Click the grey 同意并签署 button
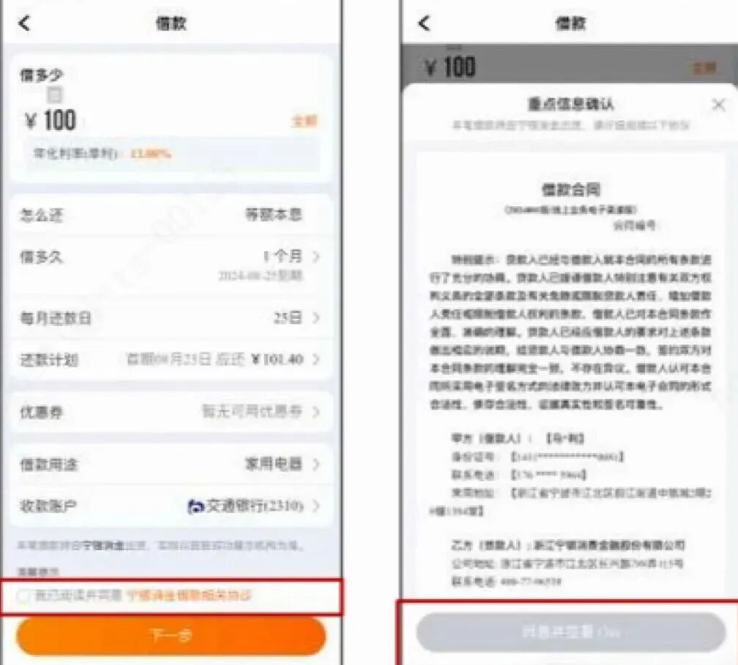Screen dimensions: 738x665 (570, 632)
